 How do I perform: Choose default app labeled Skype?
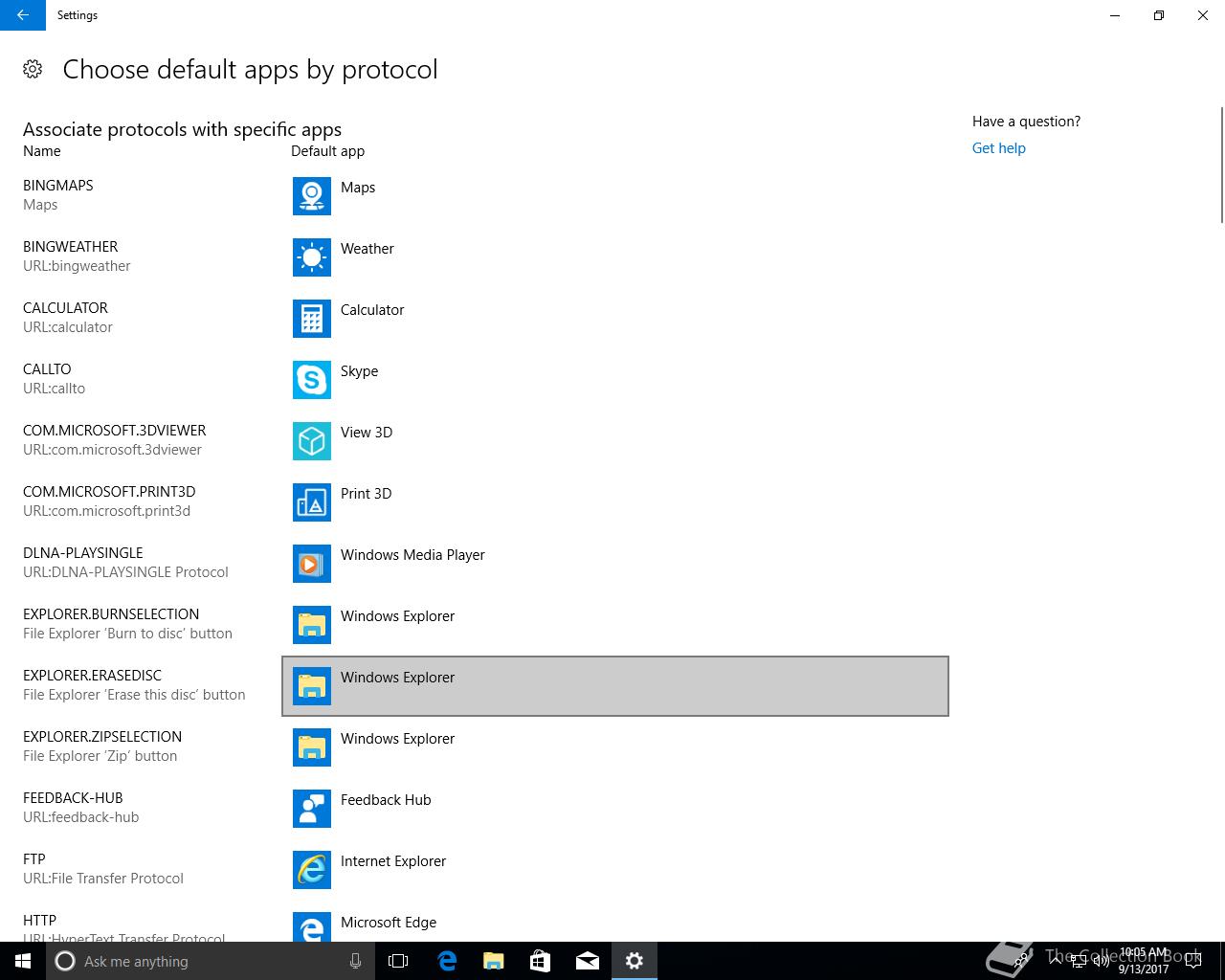[359, 371]
